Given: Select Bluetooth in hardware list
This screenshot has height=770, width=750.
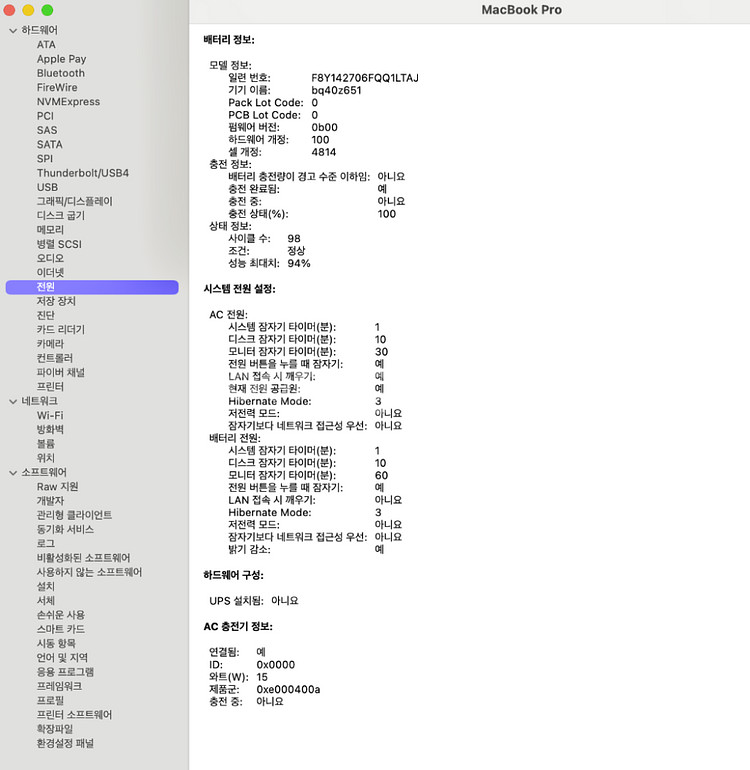Looking at the screenshot, I should [61, 73].
